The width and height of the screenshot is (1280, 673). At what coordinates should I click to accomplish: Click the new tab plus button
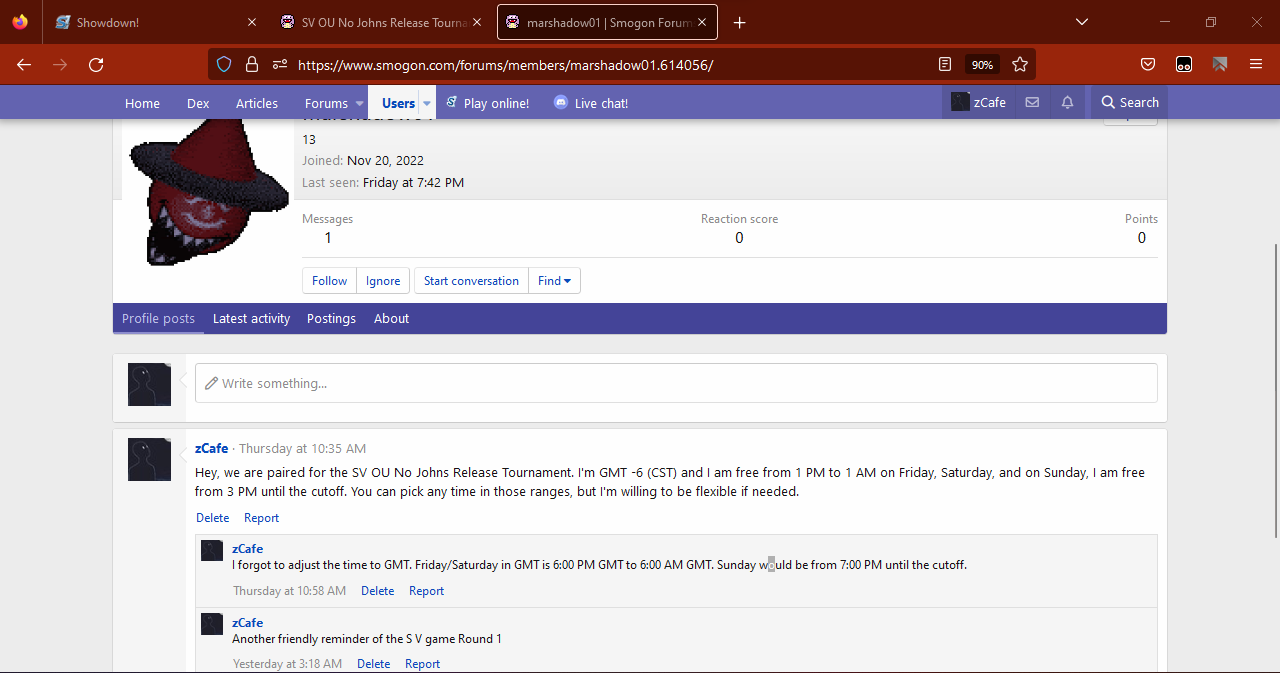tap(740, 22)
